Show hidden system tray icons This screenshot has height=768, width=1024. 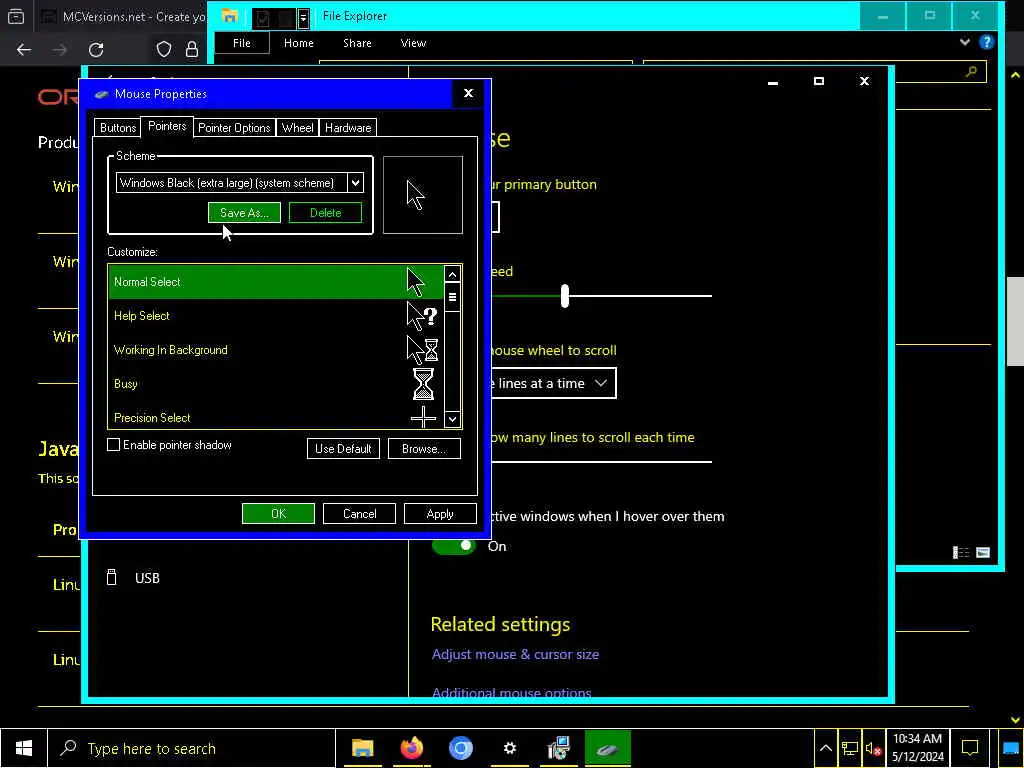tap(825, 748)
